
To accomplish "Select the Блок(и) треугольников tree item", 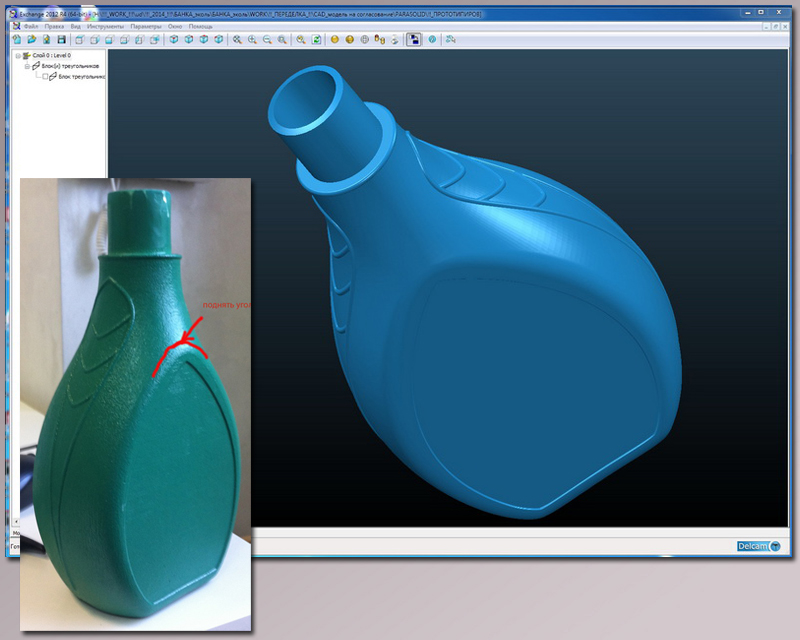I will [70, 66].
